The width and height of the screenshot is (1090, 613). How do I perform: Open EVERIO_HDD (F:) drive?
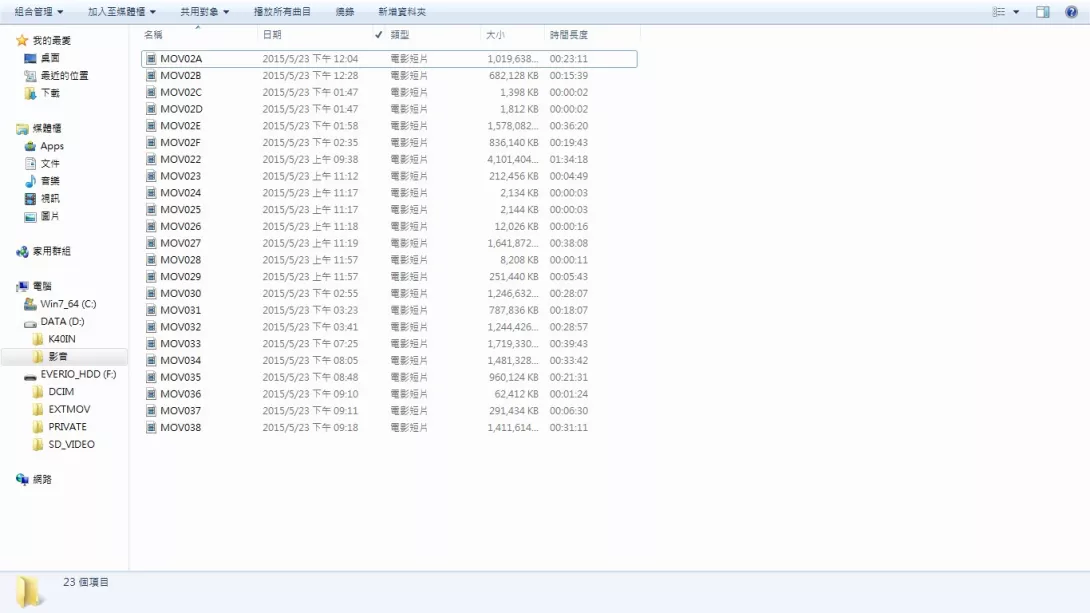click(78, 374)
